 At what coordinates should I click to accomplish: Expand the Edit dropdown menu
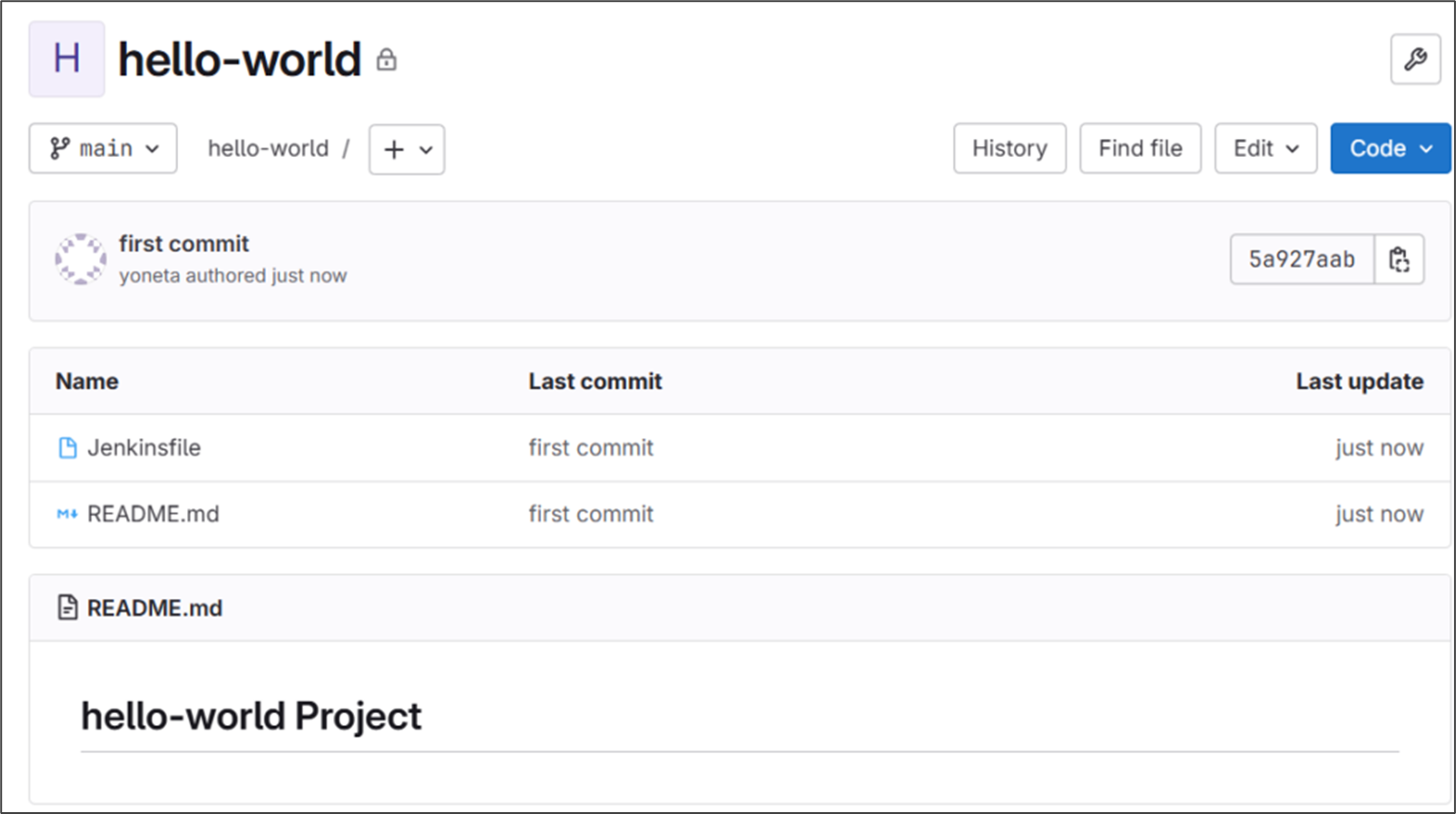[1264, 148]
